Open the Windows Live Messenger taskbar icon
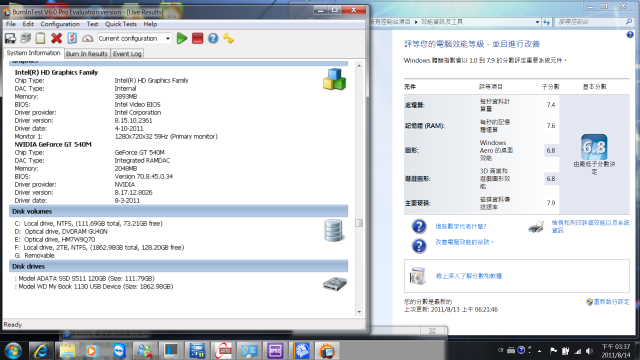 [144, 351]
